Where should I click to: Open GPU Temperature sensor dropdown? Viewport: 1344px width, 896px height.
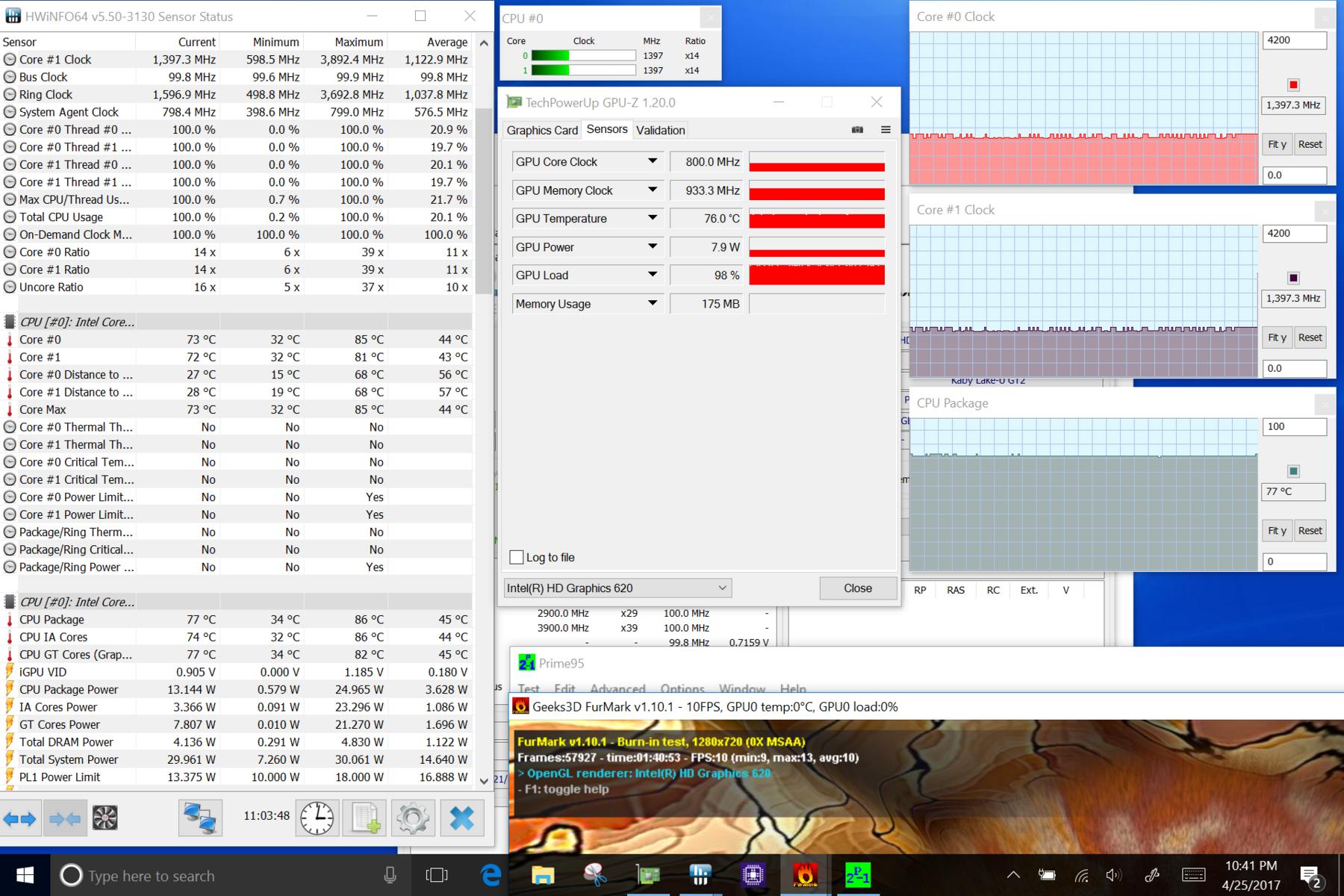click(653, 218)
